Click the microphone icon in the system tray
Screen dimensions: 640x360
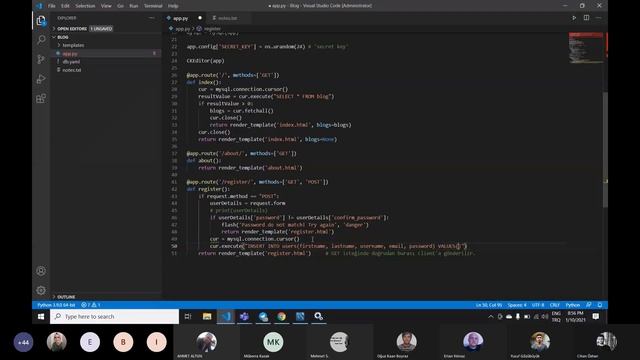coord(518,316)
